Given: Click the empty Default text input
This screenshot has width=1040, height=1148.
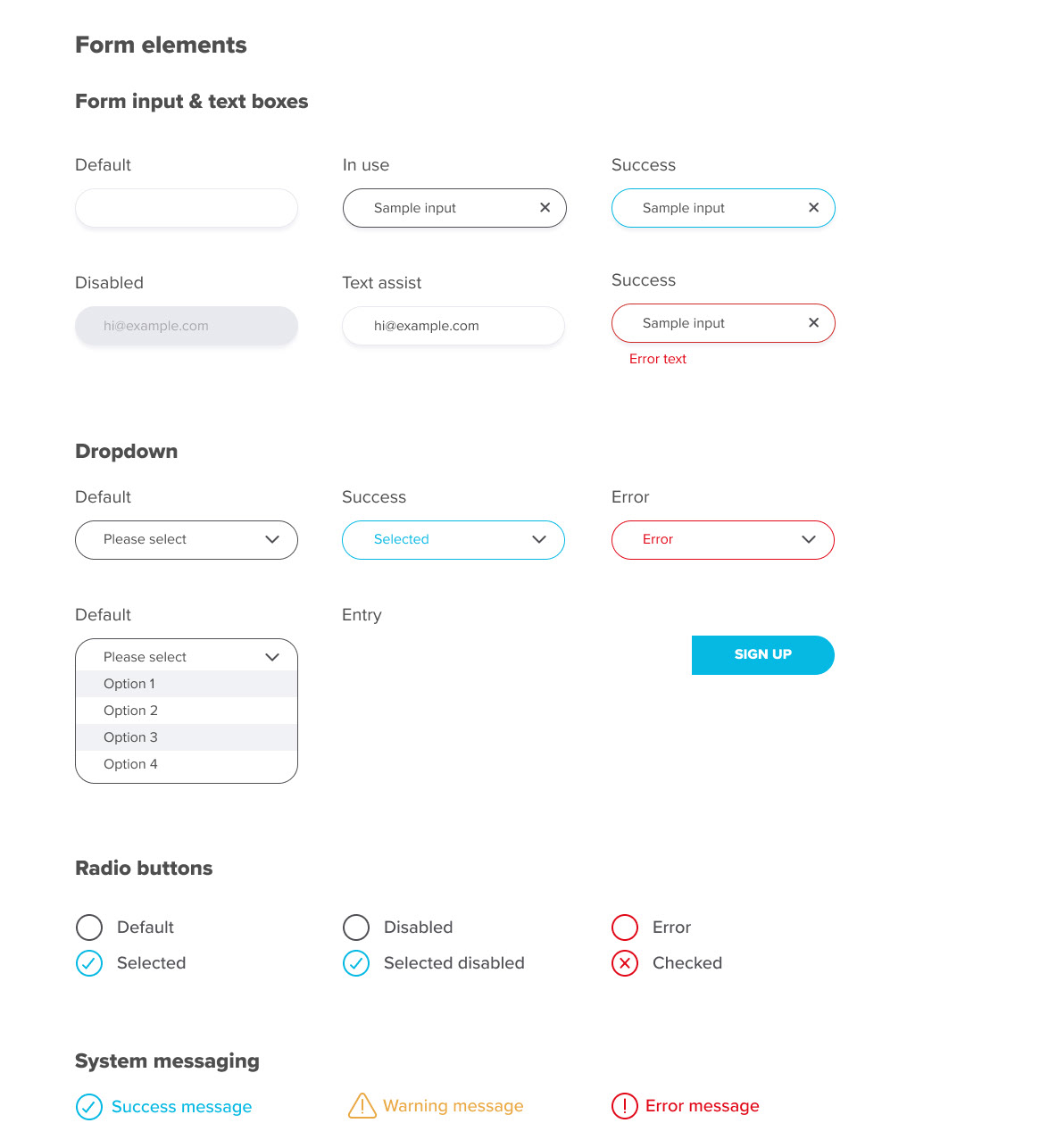Looking at the screenshot, I should coord(187,208).
